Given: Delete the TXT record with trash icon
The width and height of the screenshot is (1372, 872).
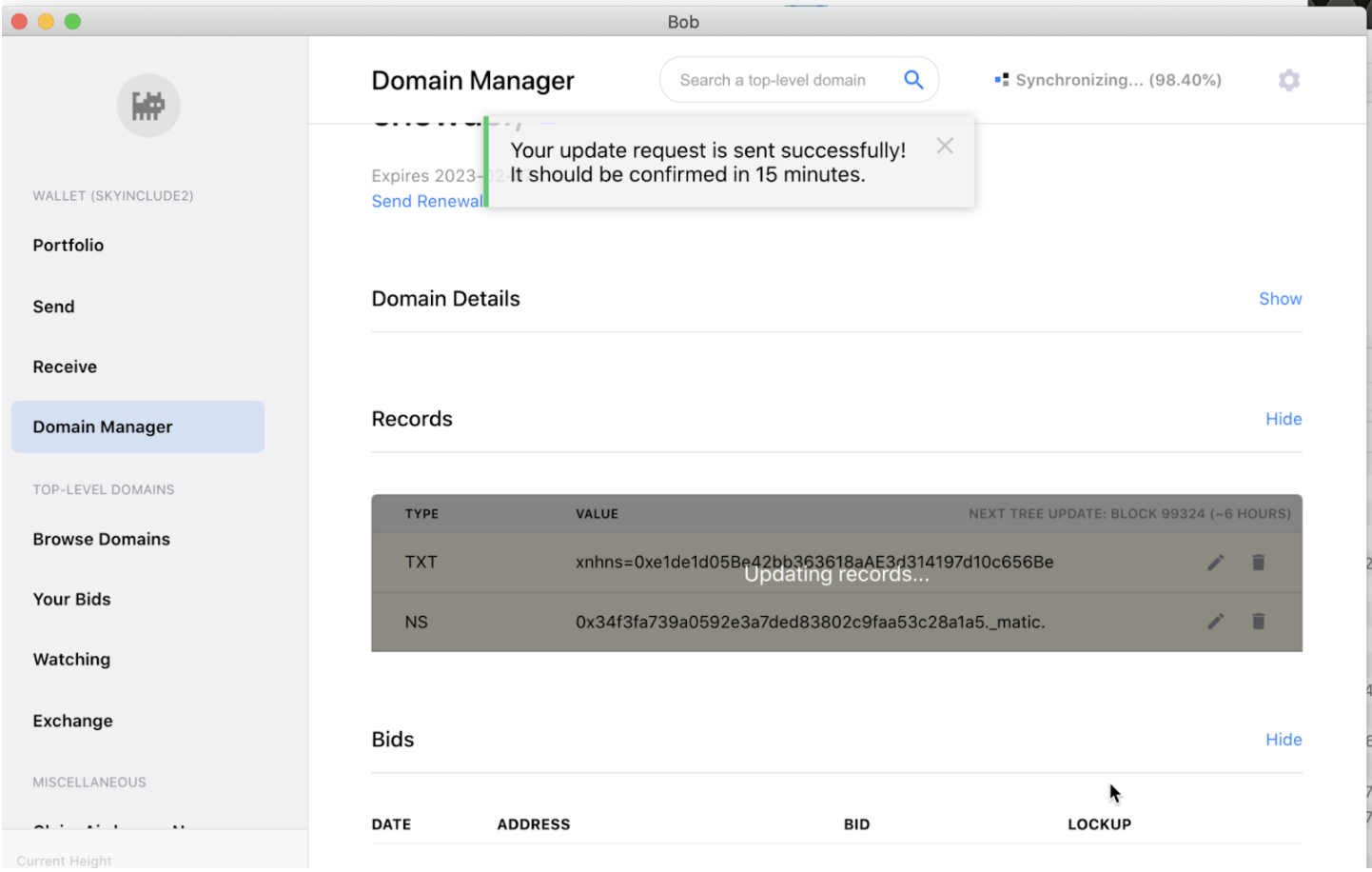Looking at the screenshot, I should (x=1258, y=563).
